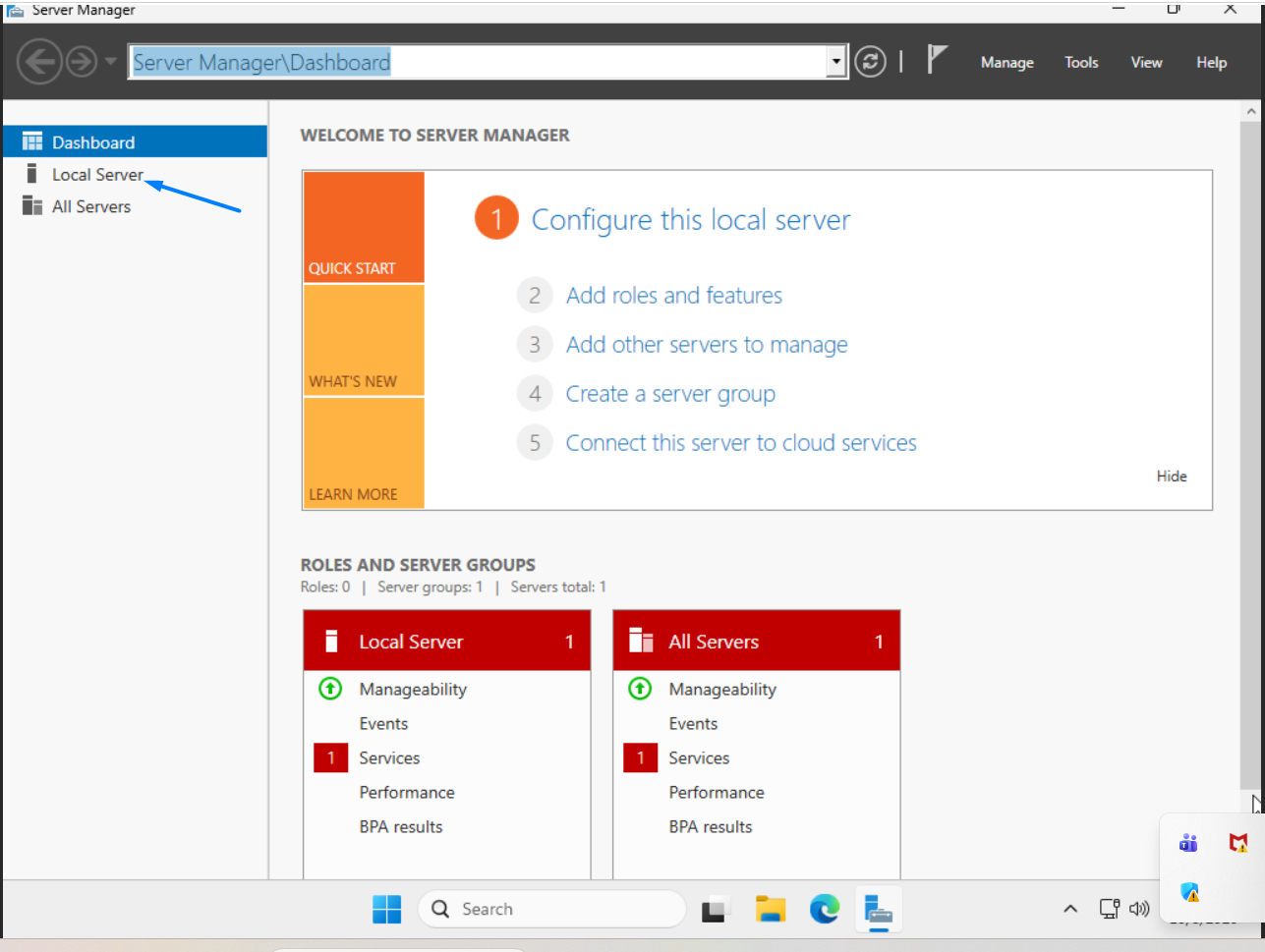This screenshot has width=1265, height=952.
Task: Open File Explorer from the taskbar
Action: 770,910
